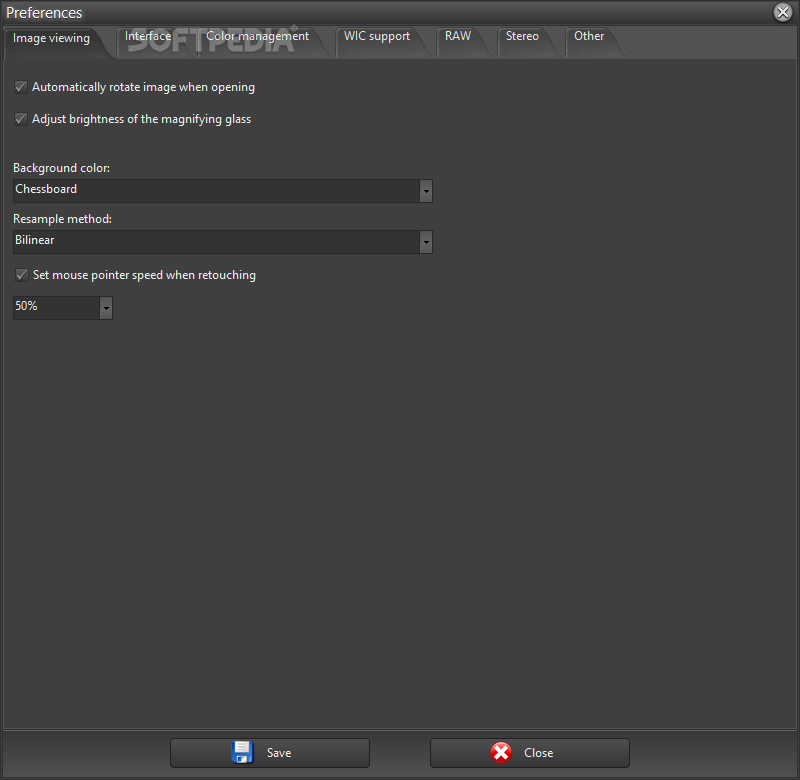
Task: Click the Background color label
Action: [61, 168]
